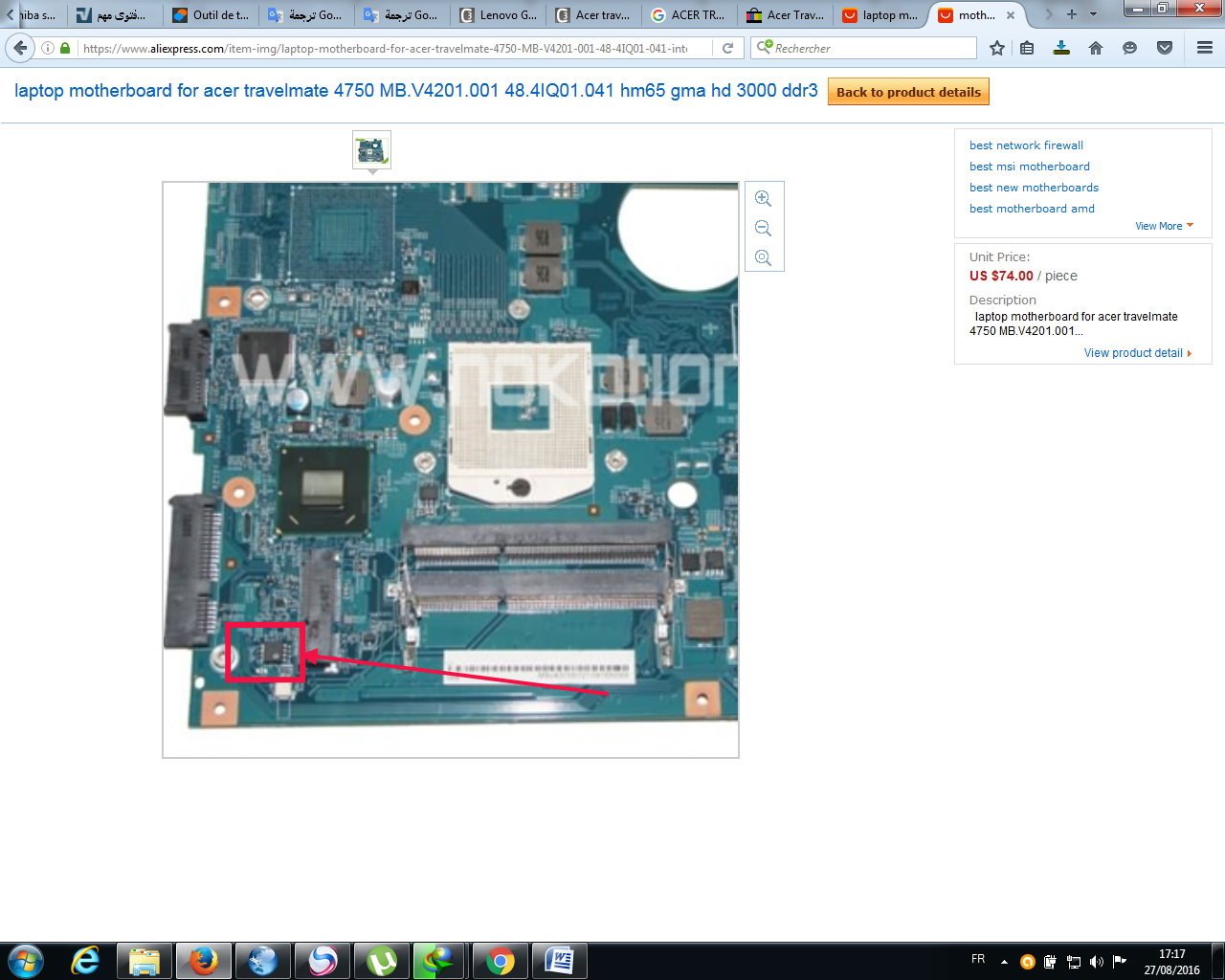Viewport: 1225px width, 980px height.
Task: Switch to the 'ACER TR...' Google tab
Action: pyautogui.click(x=688, y=15)
